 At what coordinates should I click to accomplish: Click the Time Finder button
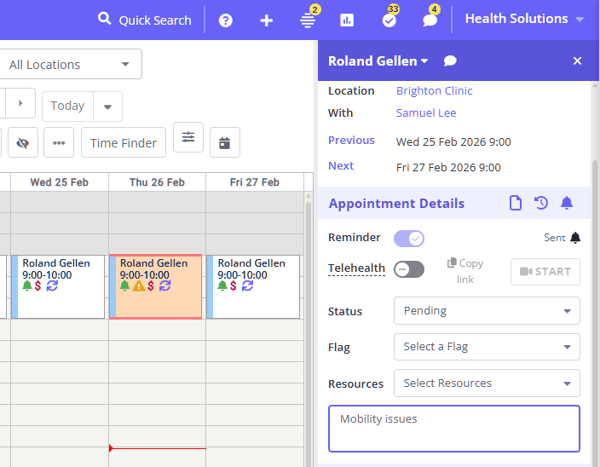(x=123, y=143)
